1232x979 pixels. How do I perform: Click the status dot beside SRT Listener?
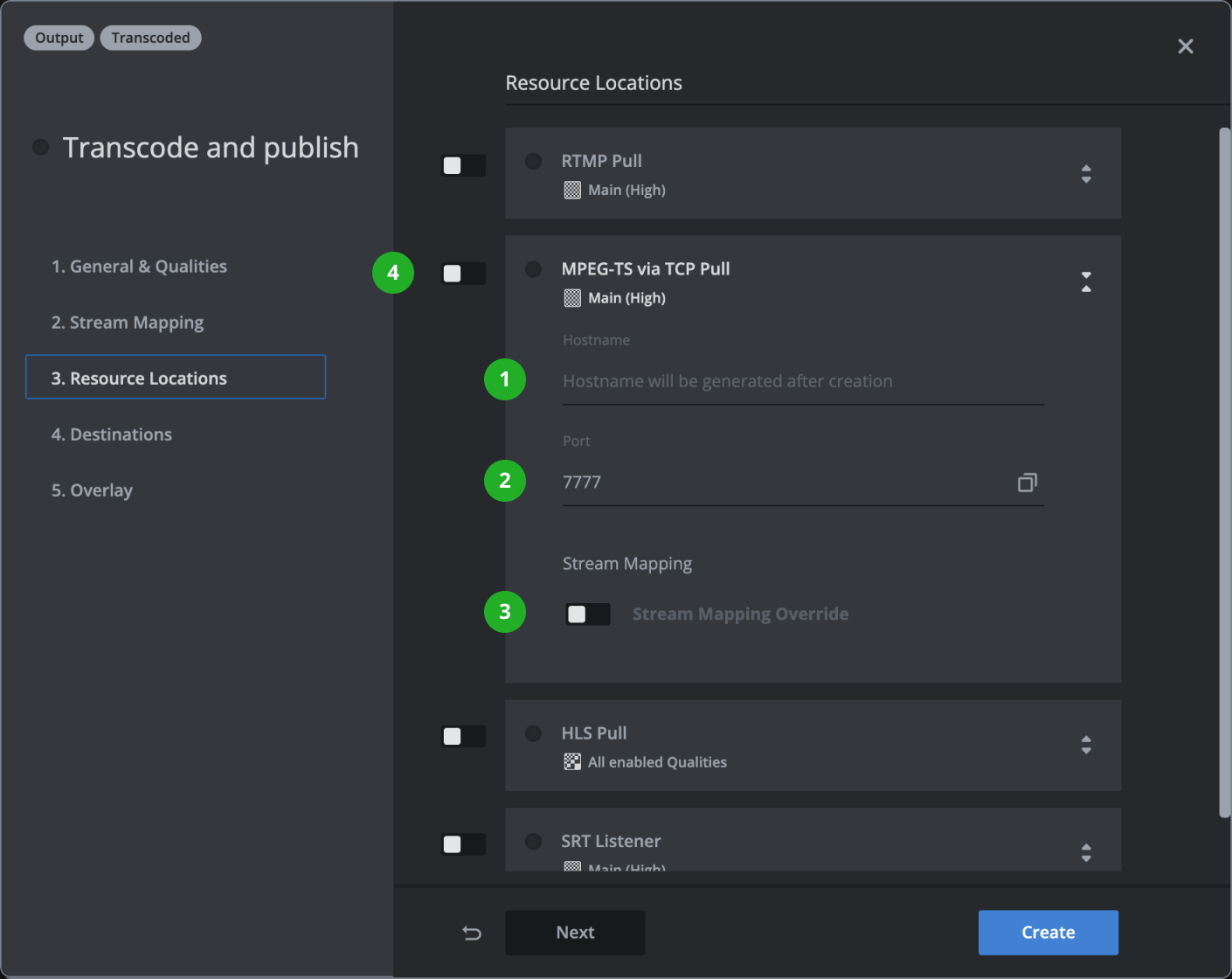[533, 842]
